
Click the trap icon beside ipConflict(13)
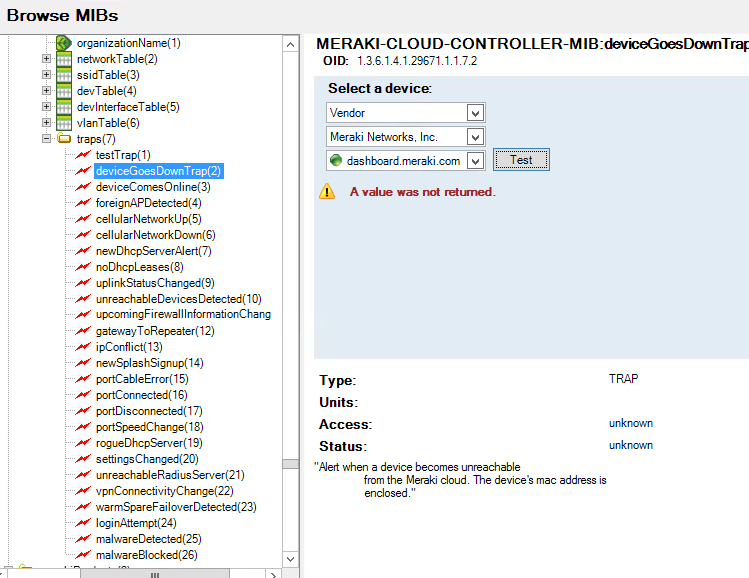pyautogui.click(x=83, y=347)
